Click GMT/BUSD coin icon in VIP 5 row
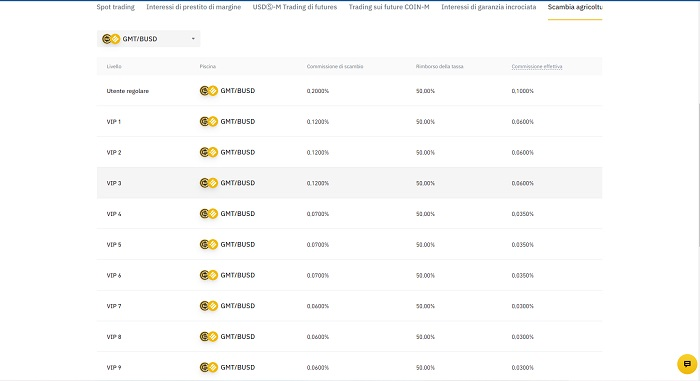The width and height of the screenshot is (700, 381). tap(208, 244)
